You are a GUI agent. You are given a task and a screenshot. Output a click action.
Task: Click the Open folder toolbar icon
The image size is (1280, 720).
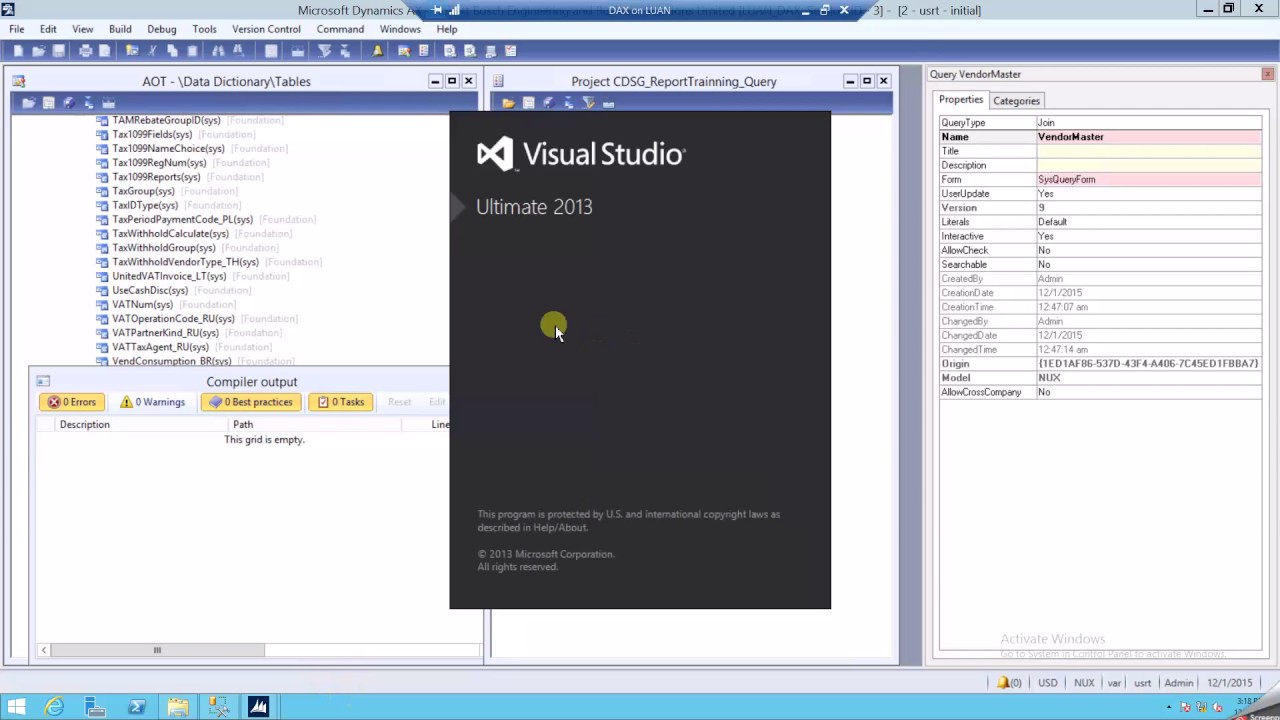38,51
